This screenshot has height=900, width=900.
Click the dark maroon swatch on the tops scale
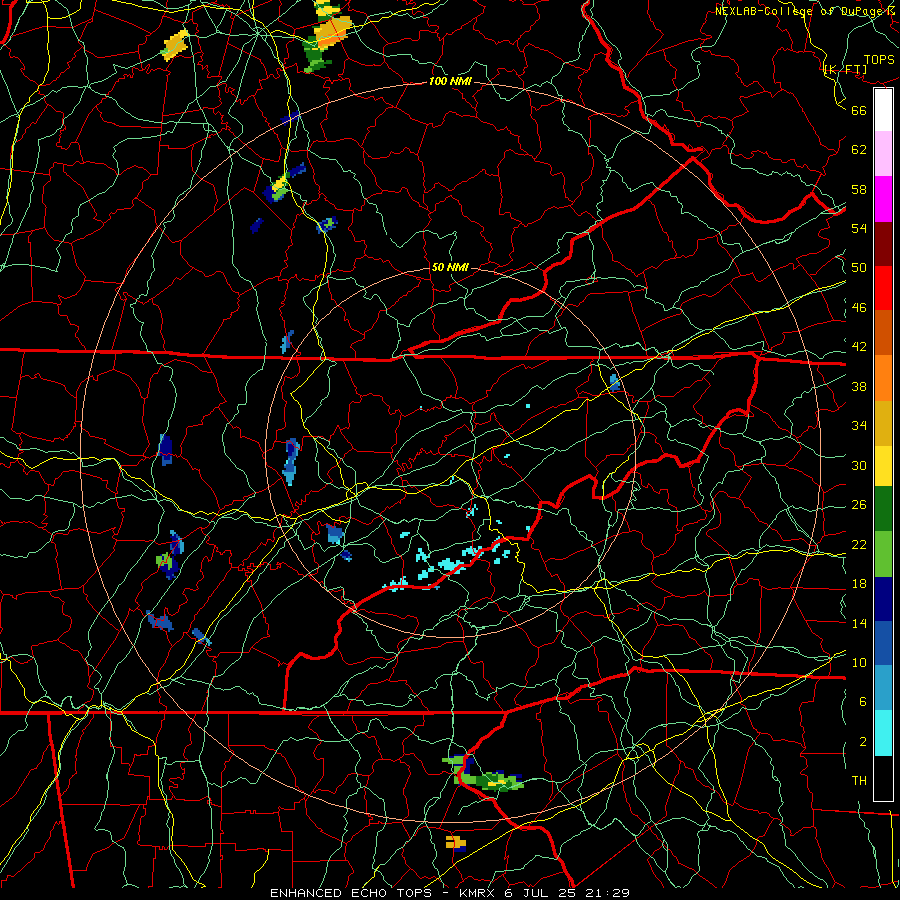point(883,243)
